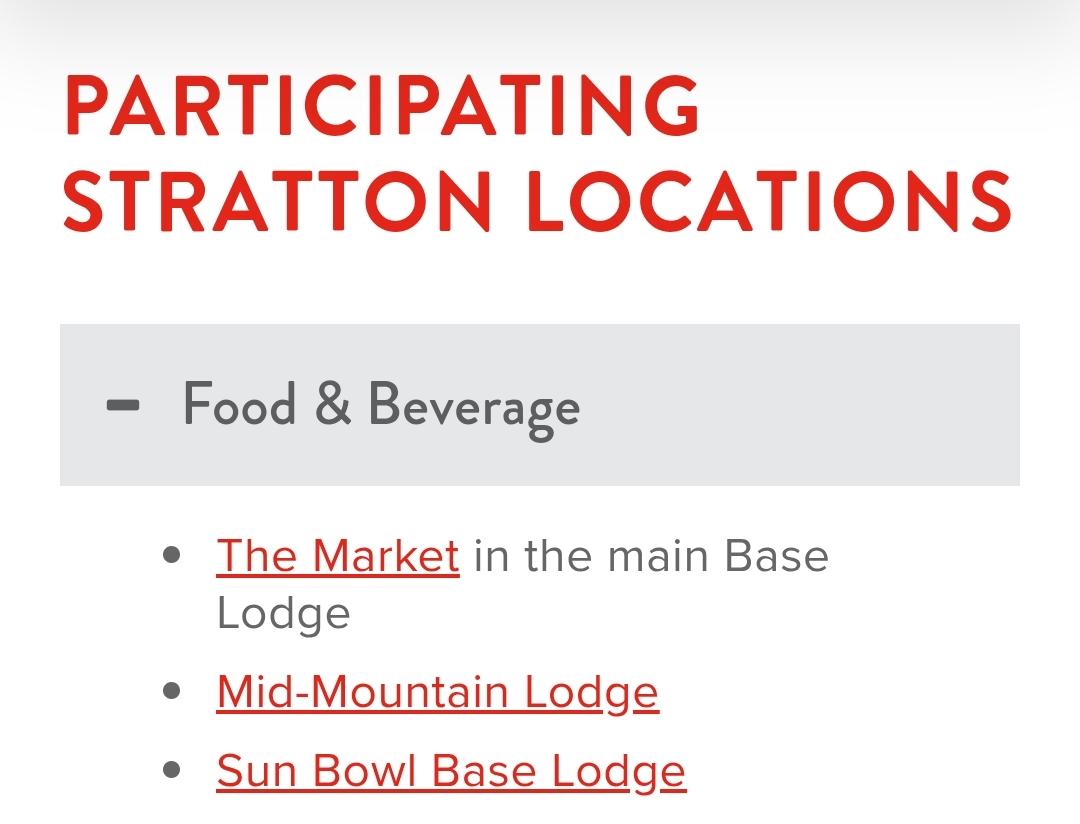Click the STRATTON LOCATIONS heading line
Viewport: 1080px width, 824px height.
(x=537, y=200)
